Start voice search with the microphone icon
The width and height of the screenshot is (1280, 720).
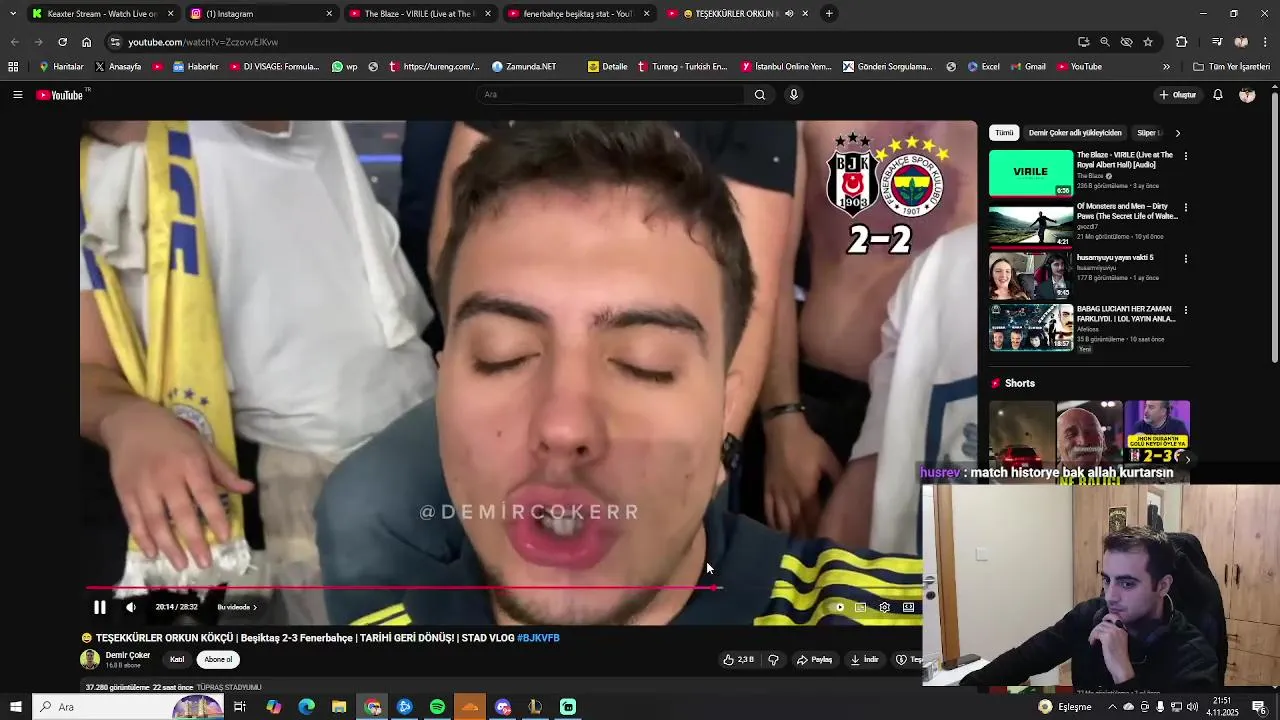click(x=794, y=95)
